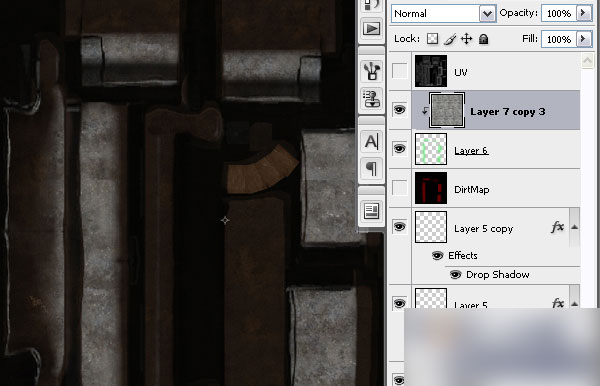Open the Character panel icon

click(x=371, y=142)
